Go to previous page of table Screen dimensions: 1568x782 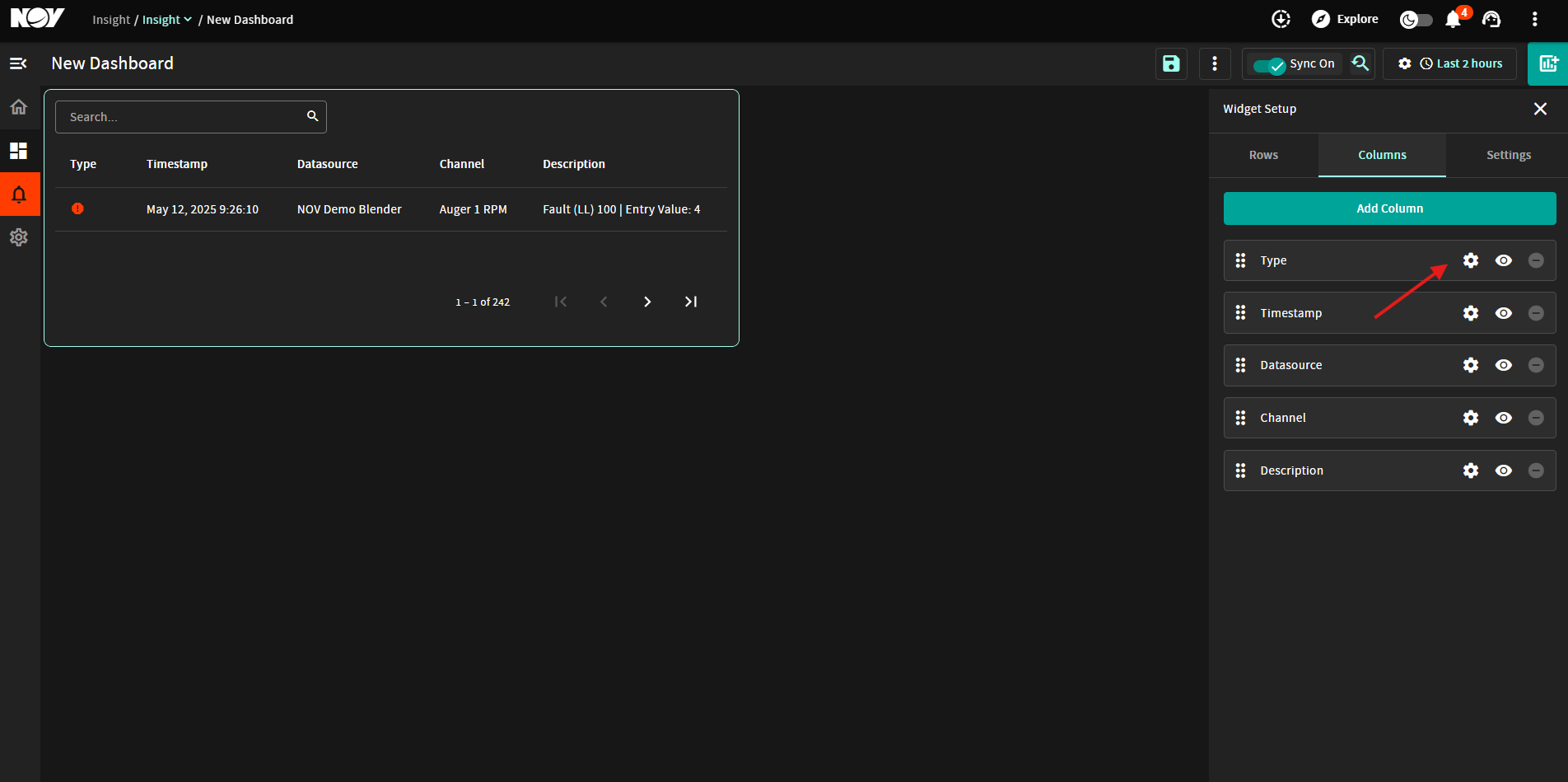click(x=604, y=302)
